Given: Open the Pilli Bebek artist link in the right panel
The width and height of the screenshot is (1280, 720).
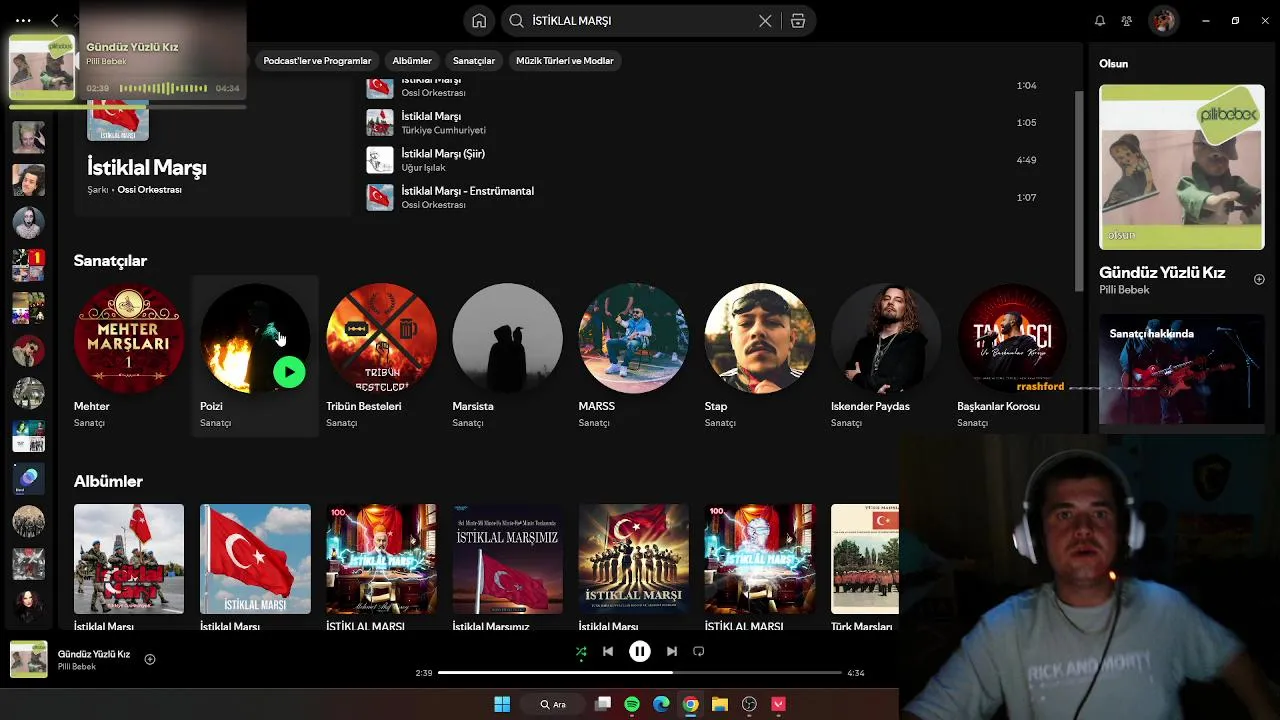Looking at the screenshot, I should click(1124, 290).
